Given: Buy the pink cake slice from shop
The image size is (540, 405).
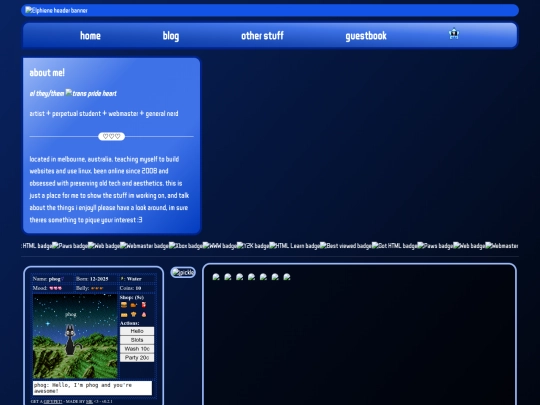Looking at the screenshot, I should (x=144, y=314).
